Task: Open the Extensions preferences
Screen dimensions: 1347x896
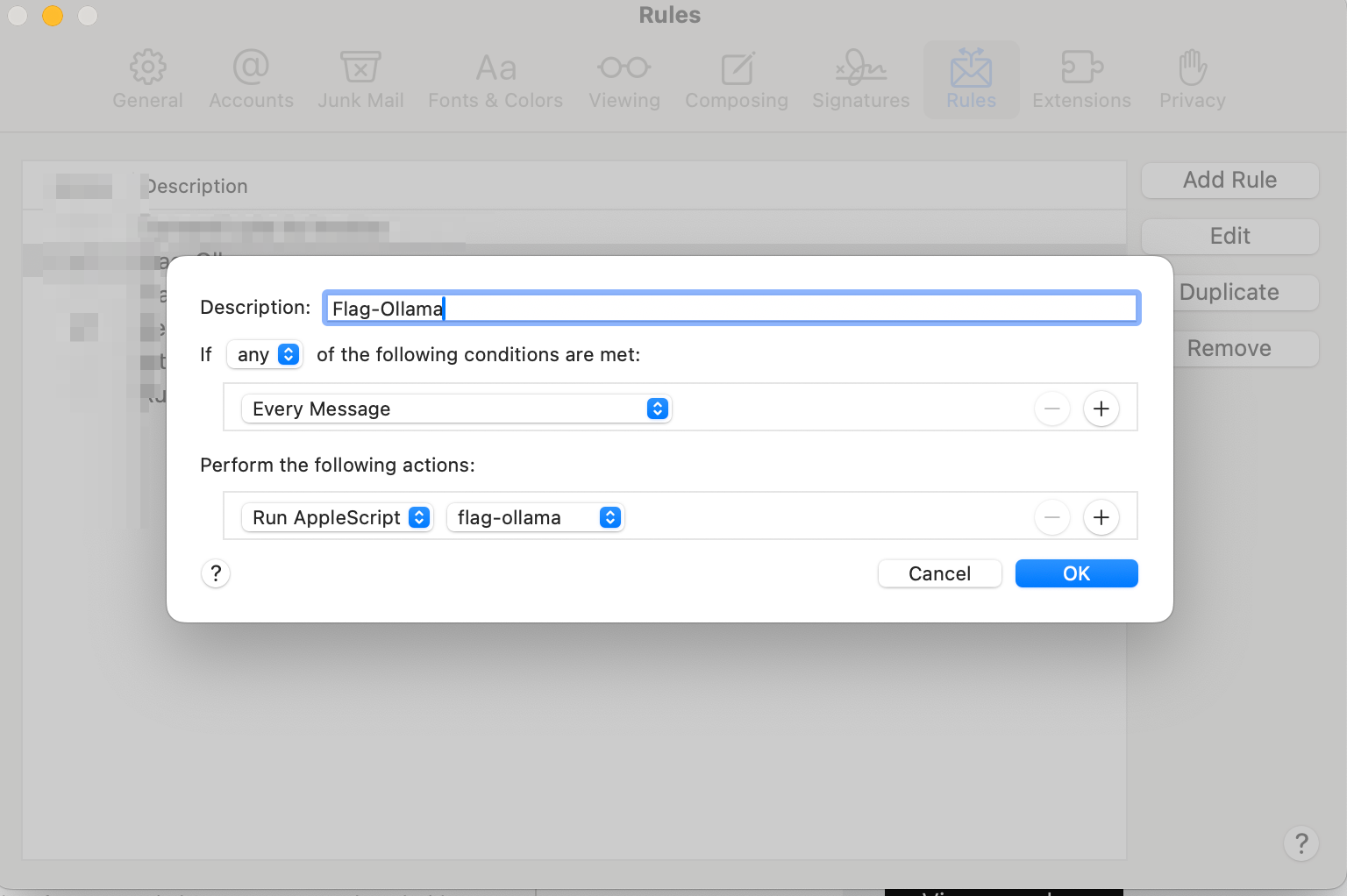Action: coord(1081,78)
